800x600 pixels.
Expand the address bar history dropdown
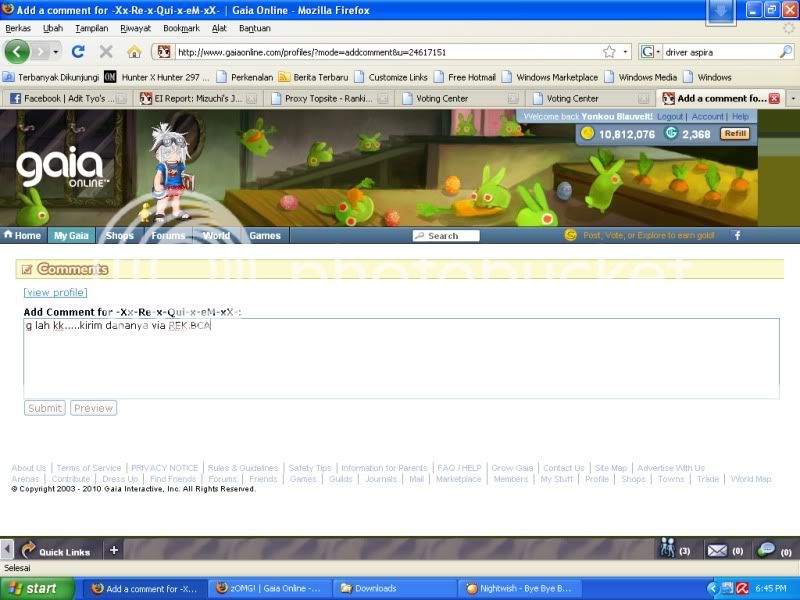(x=626, y=52)
